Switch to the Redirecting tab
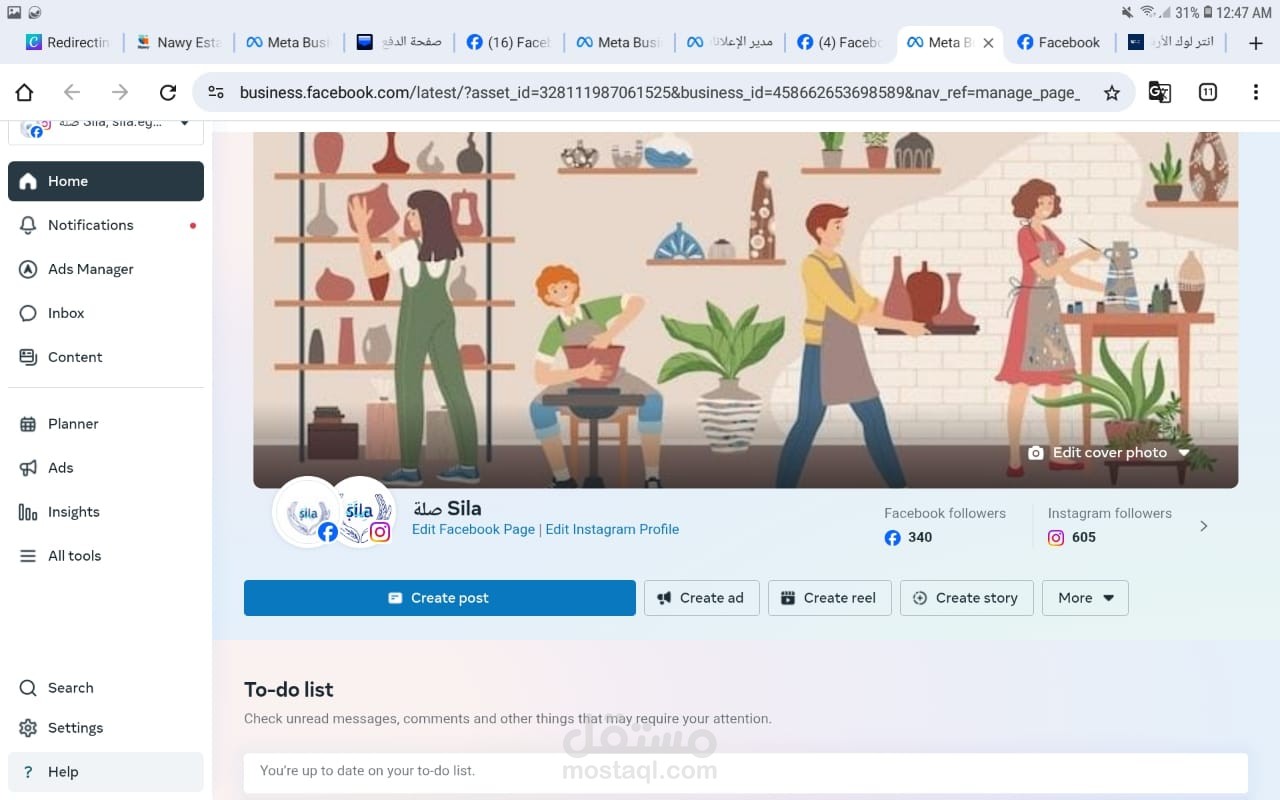The width and height of the screenshot is (1280, 800). (68, 42)
